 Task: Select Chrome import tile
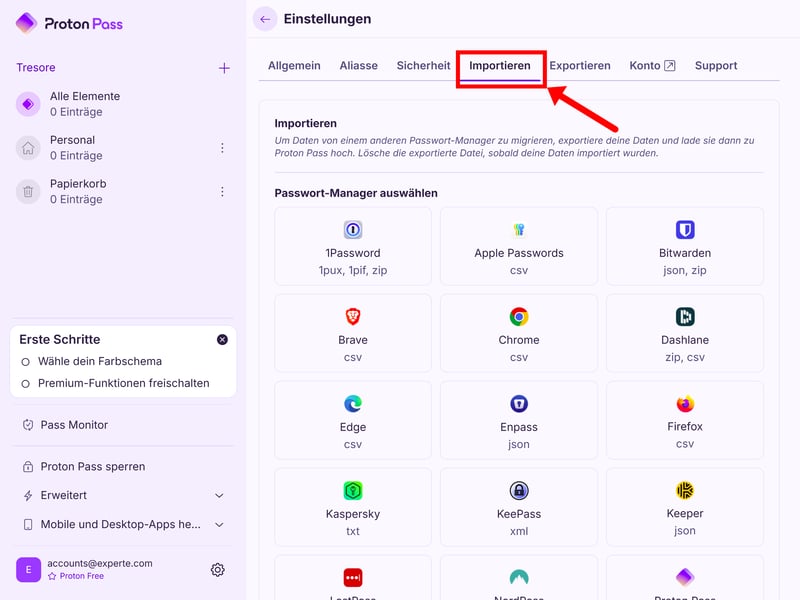(x=518, y=333)
